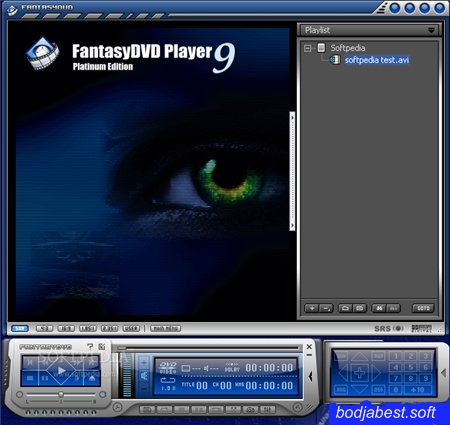Choose the 4:3 aspect ratio button
This screenshot has width=450, height=425.
44,328
